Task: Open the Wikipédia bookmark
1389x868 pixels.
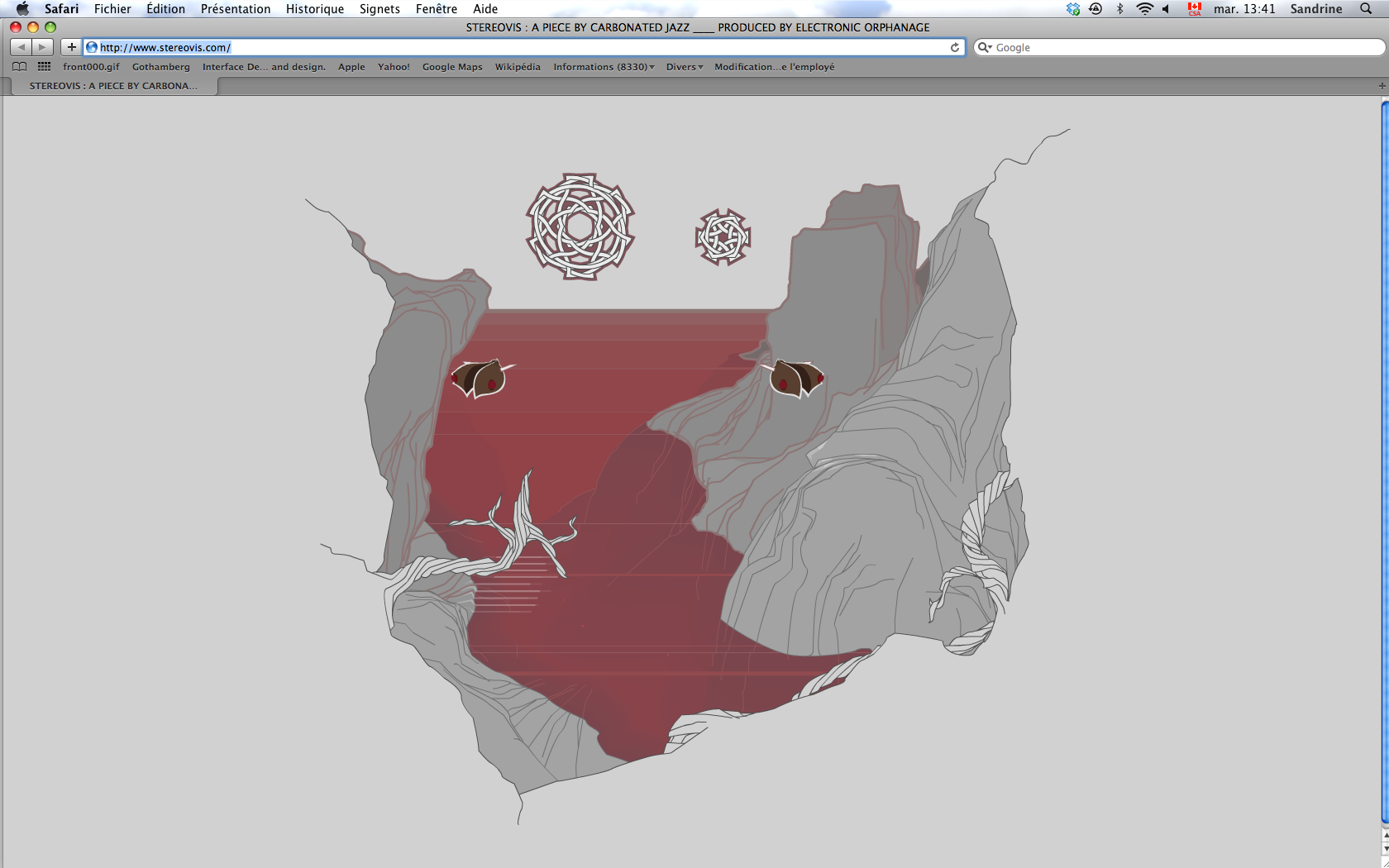Action: pyautogui.click(x=518, y=67)
